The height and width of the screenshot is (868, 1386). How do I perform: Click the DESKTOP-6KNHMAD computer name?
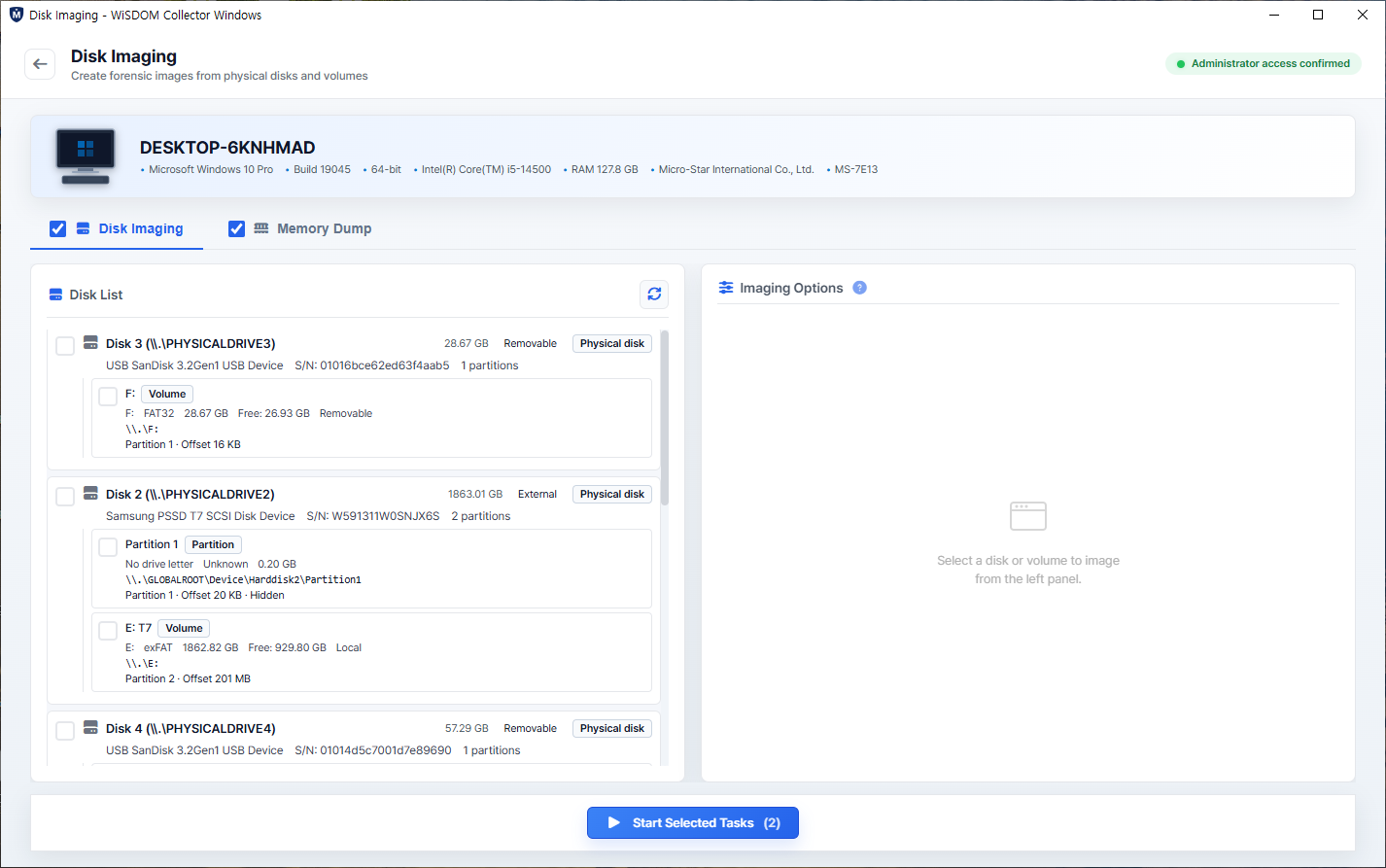click(227, 148)
